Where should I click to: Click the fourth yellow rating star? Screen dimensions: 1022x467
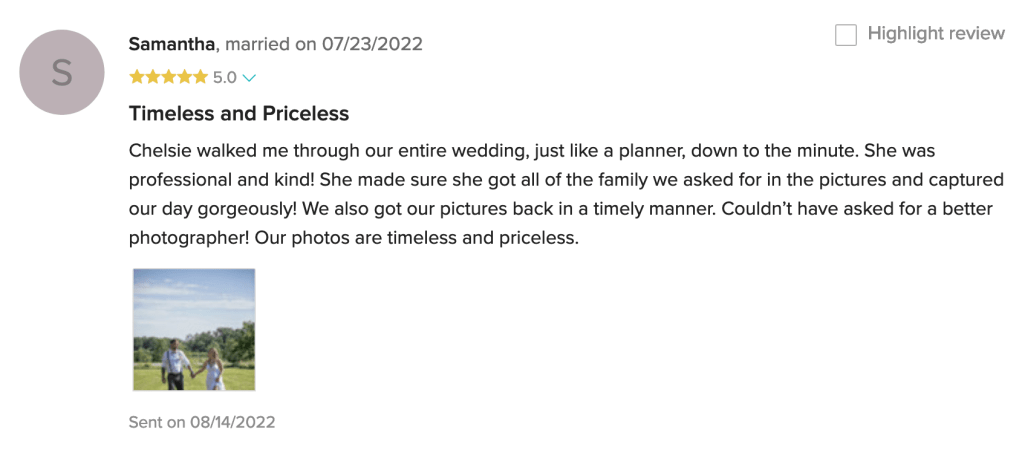coord(184,77)
